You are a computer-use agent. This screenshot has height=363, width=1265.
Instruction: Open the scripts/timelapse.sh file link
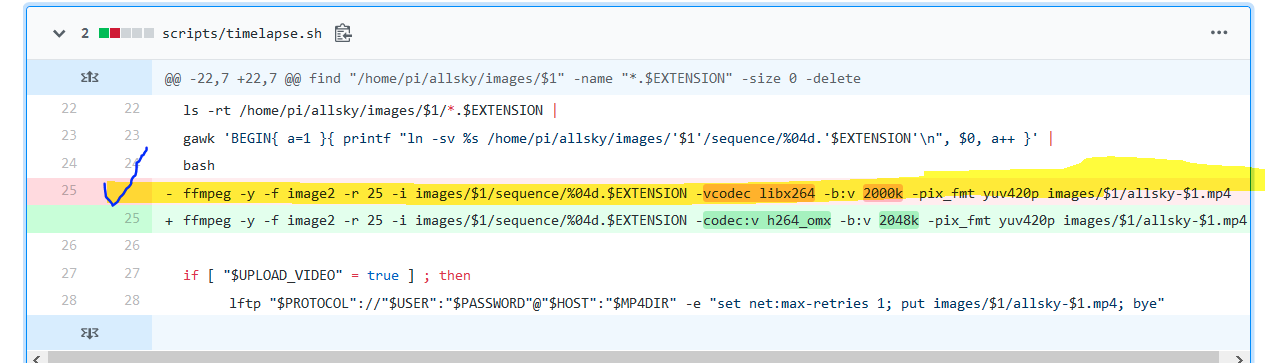[x=242, y=33]
